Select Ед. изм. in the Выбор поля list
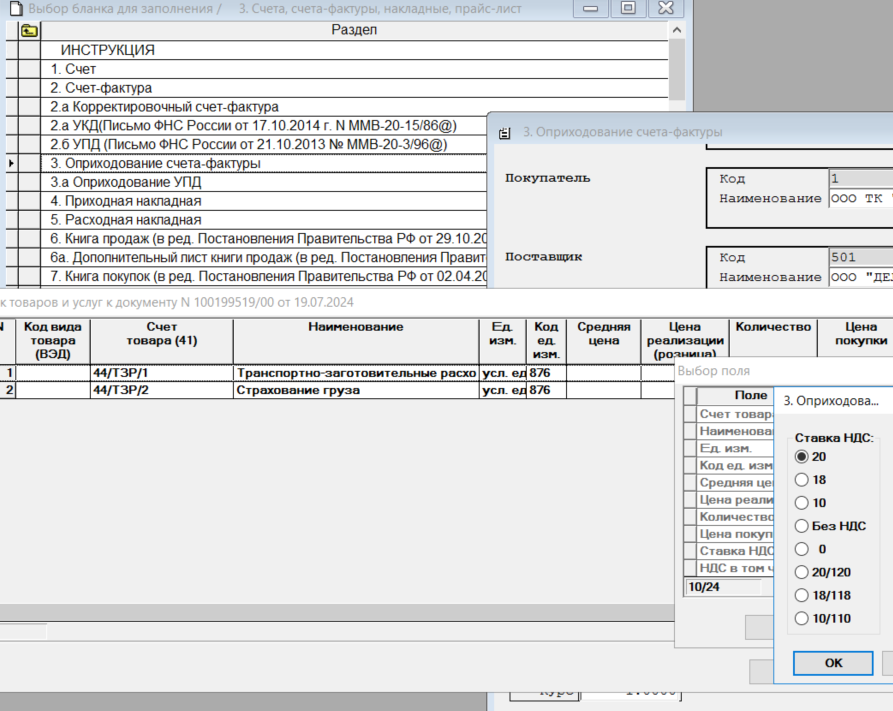This screenshot has width=893, height=711. [x=735, y=448]
